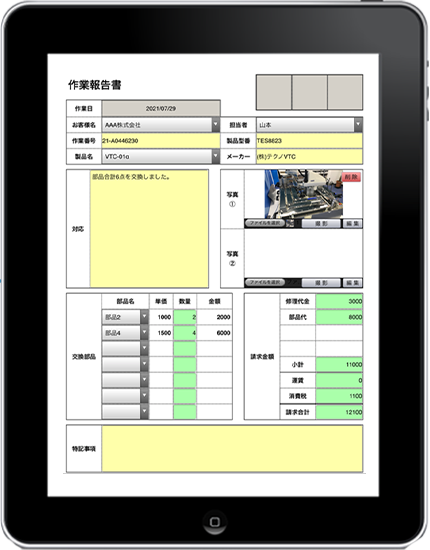Click the 撮影 button for 写真①
The width and height of the screenshot is (430, 550).
[321, 223]
